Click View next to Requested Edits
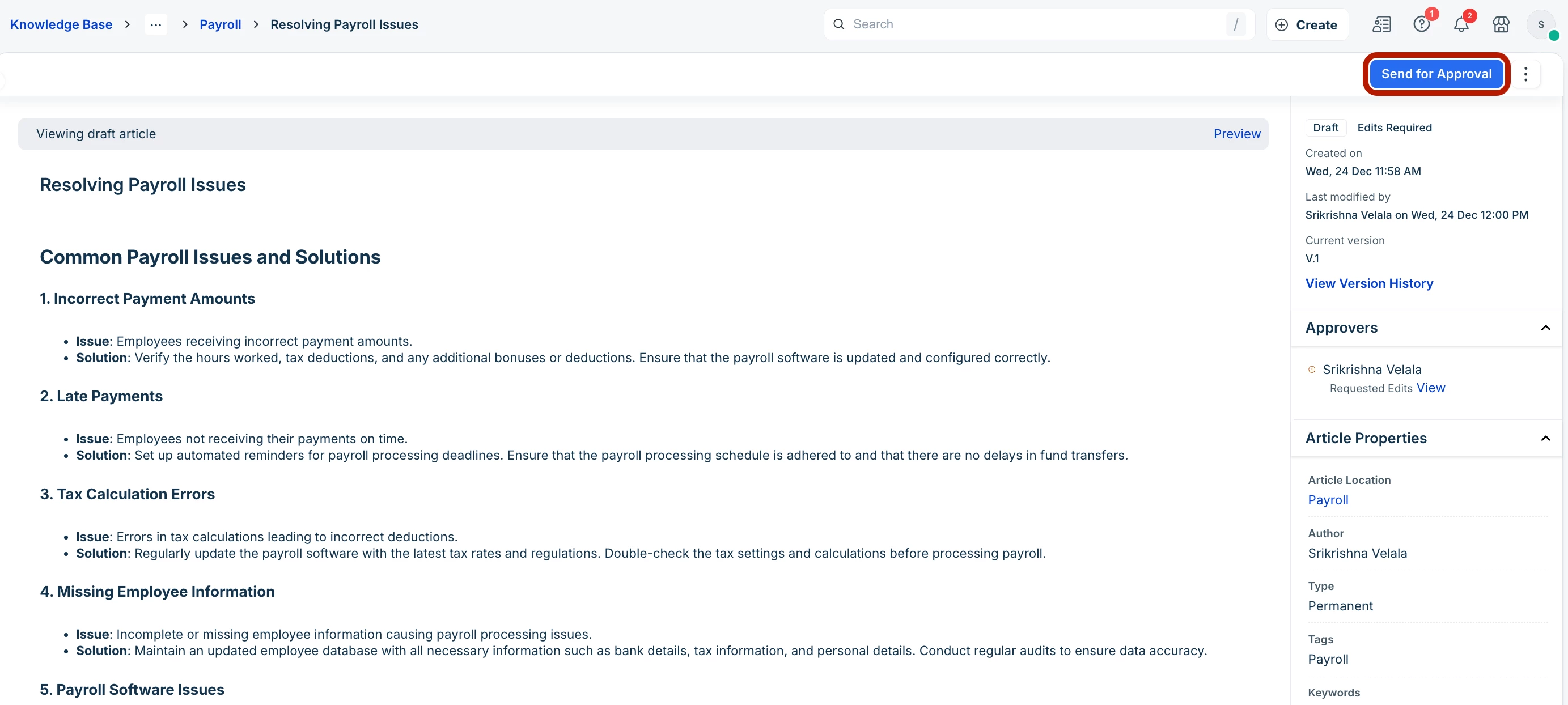The image size is (1568, 705). tap(1430, 388)
